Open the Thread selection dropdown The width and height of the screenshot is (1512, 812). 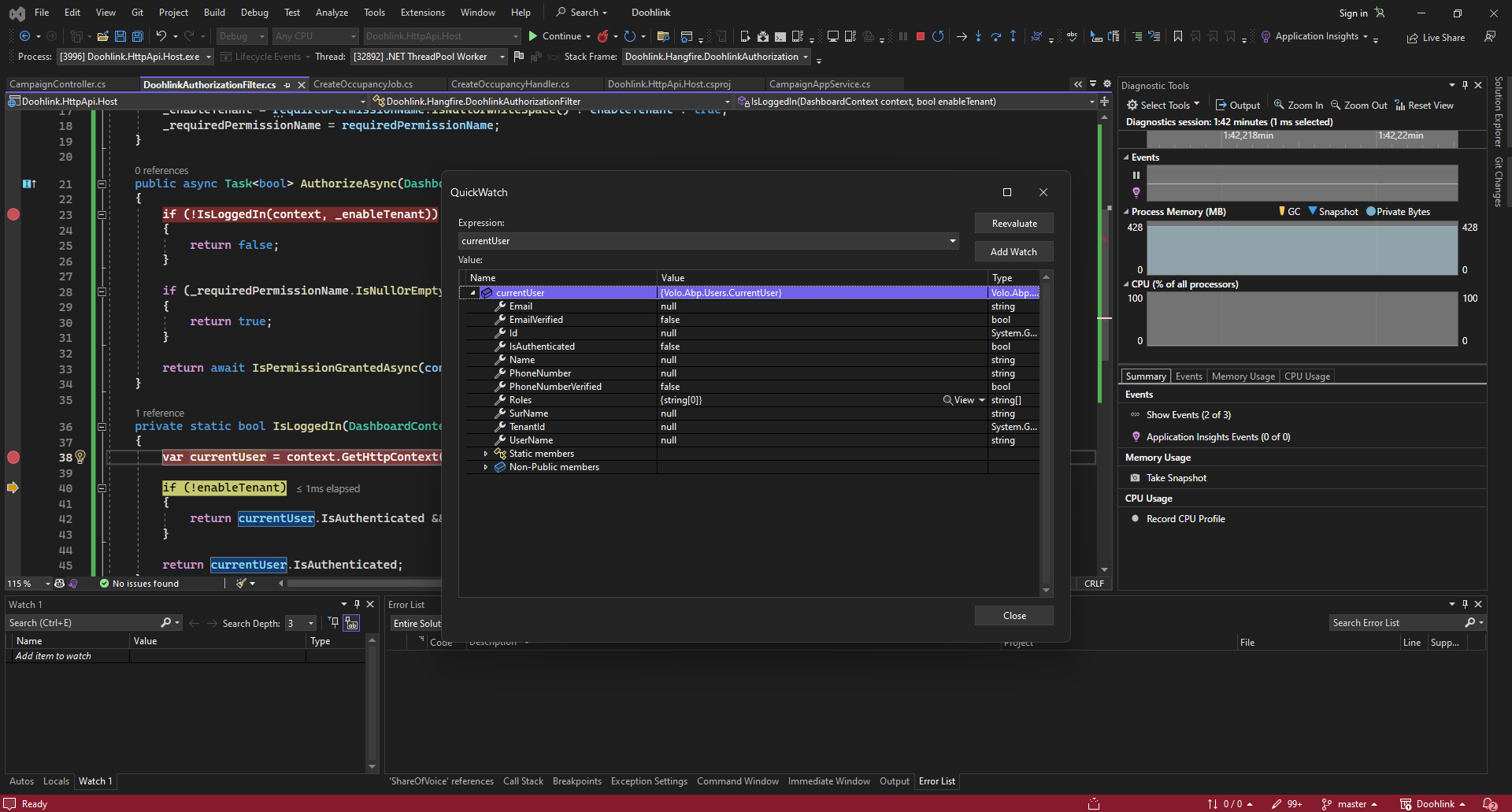(x=502, y=57)
